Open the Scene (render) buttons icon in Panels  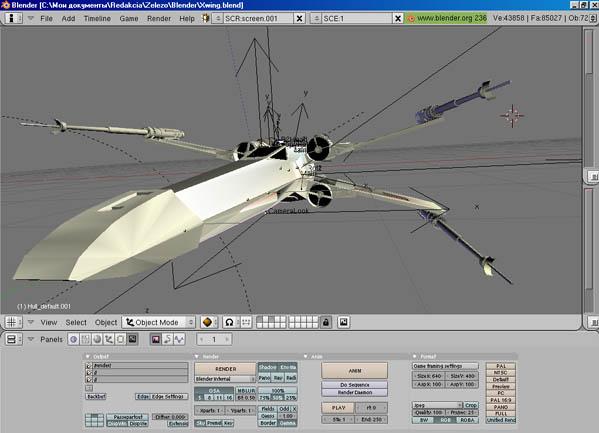(x=132, y=339)
